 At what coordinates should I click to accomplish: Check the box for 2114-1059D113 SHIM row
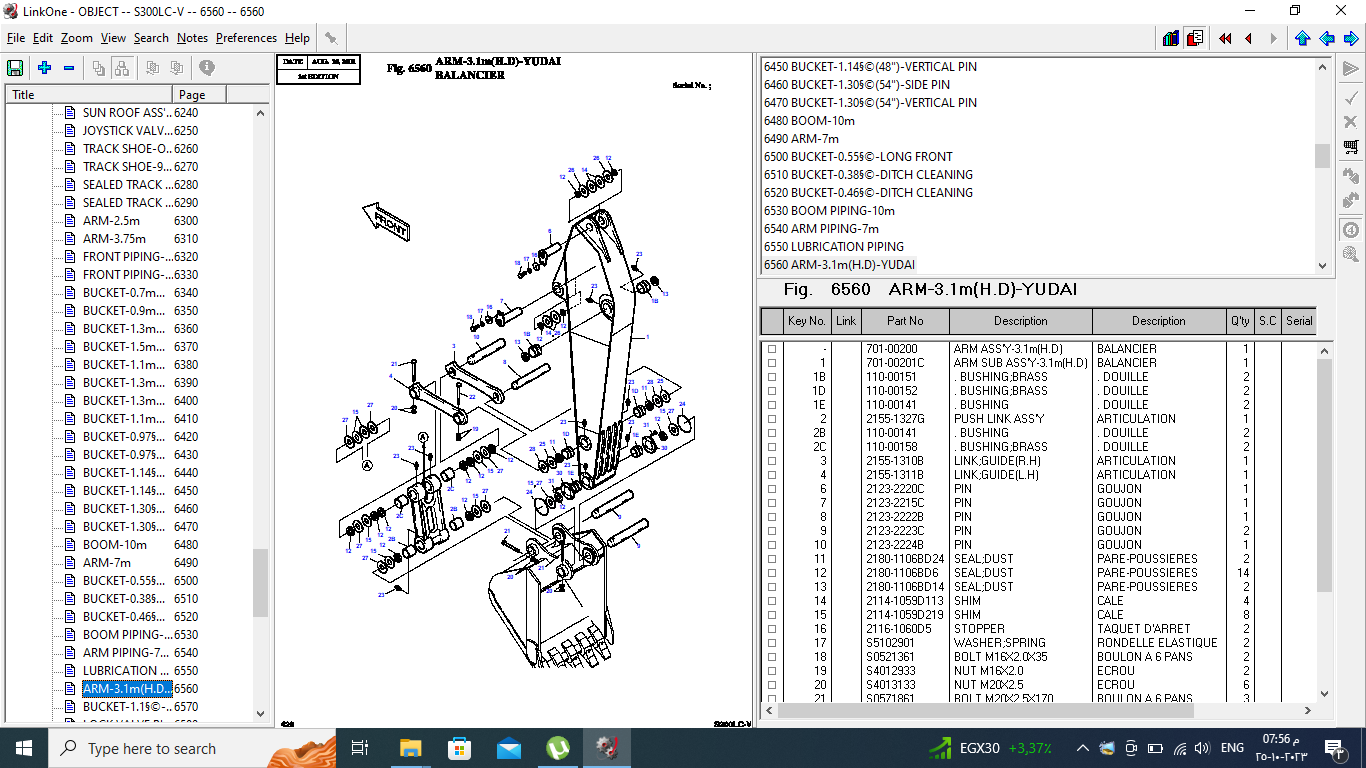772,601
